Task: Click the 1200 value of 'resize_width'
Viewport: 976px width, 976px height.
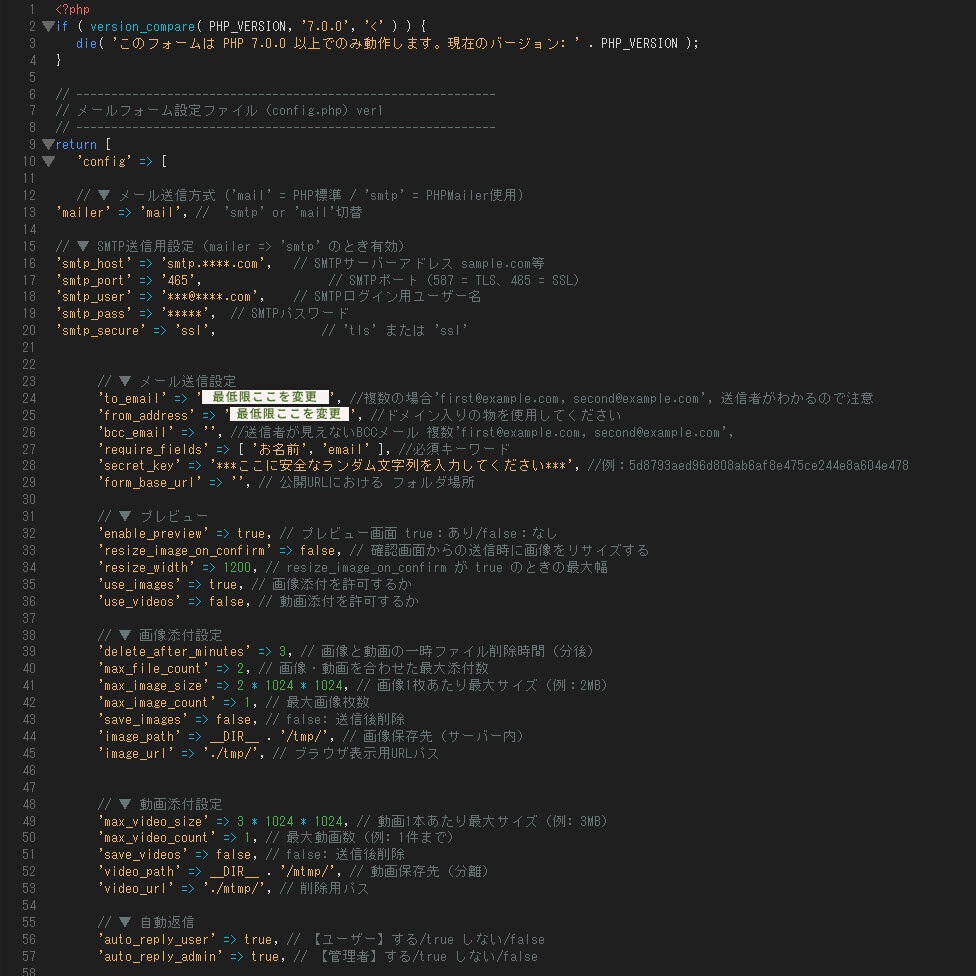Action: click(x=237, y=568)
